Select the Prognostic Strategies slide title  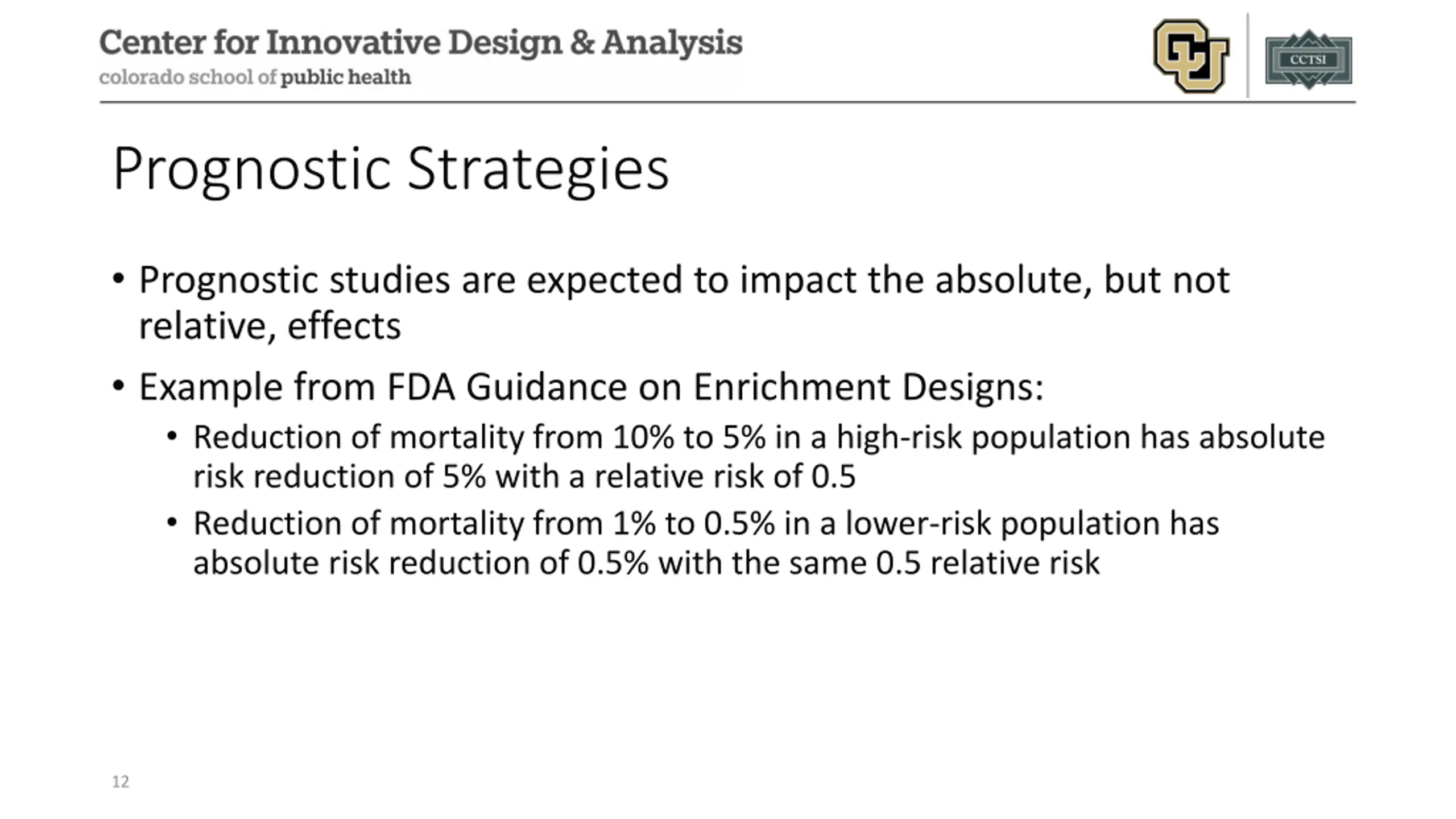click(x=391, y=169)
